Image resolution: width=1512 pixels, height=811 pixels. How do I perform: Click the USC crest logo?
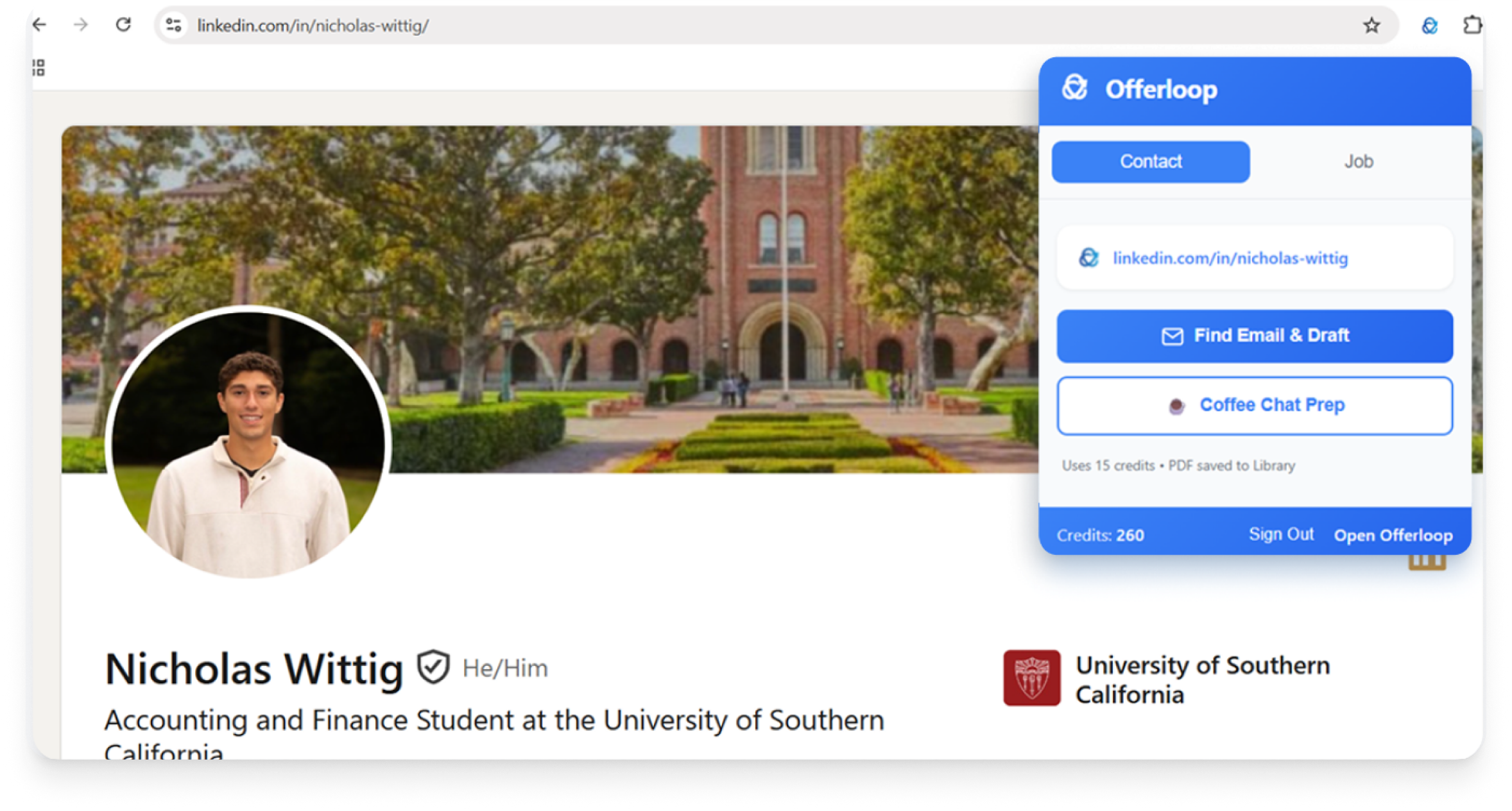[x=1031, y=678]
